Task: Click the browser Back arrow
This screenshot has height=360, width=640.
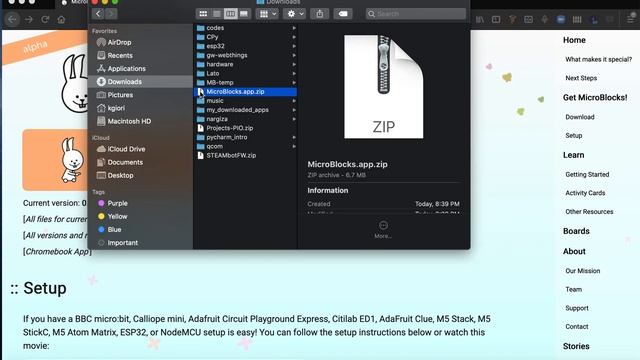Action: point(13,19)
